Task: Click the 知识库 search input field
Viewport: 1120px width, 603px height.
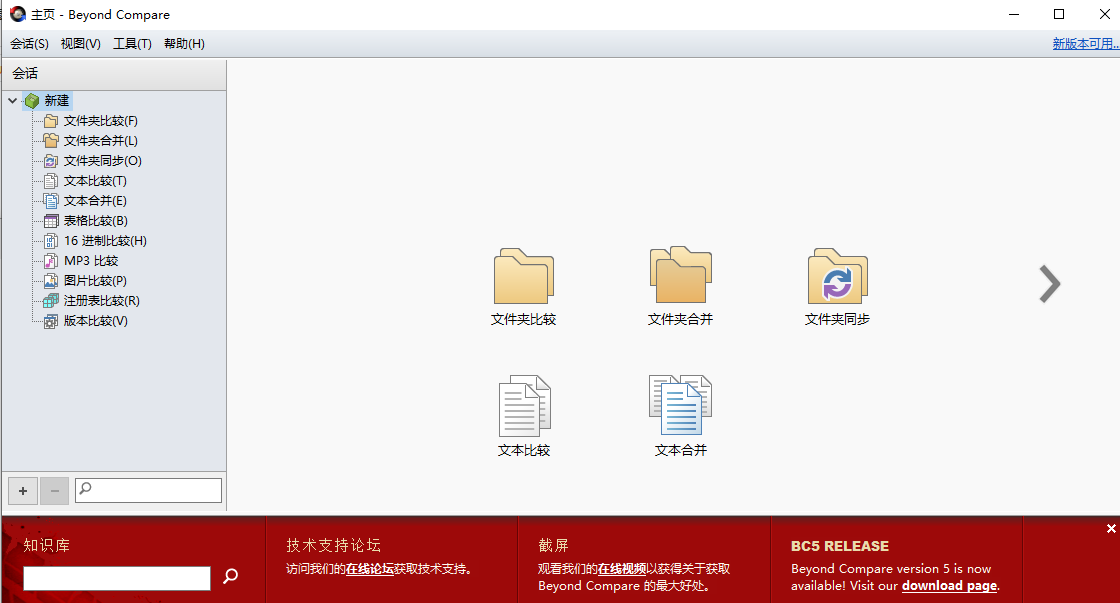Action: click(x=116, y=578)
